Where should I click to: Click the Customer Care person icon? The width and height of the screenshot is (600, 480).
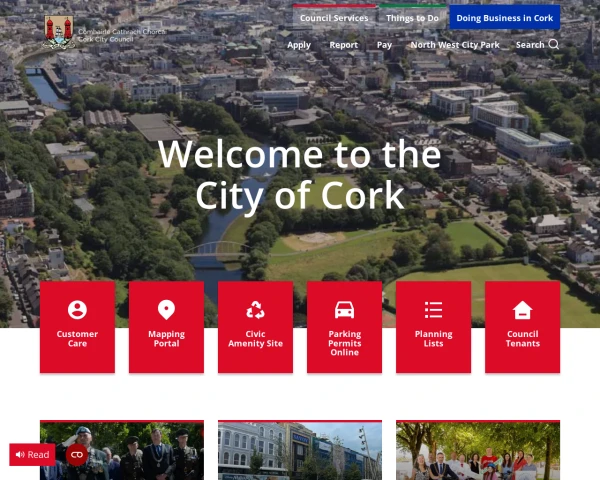[77, 310]
